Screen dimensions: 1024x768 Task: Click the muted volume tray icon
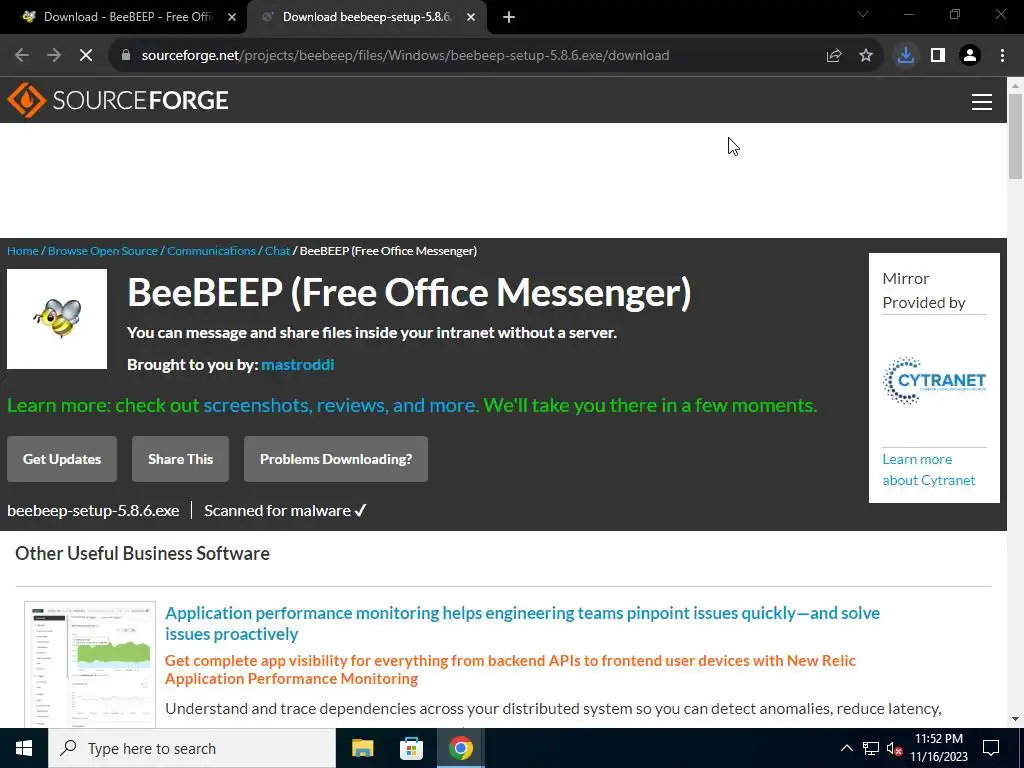[894, 748]
